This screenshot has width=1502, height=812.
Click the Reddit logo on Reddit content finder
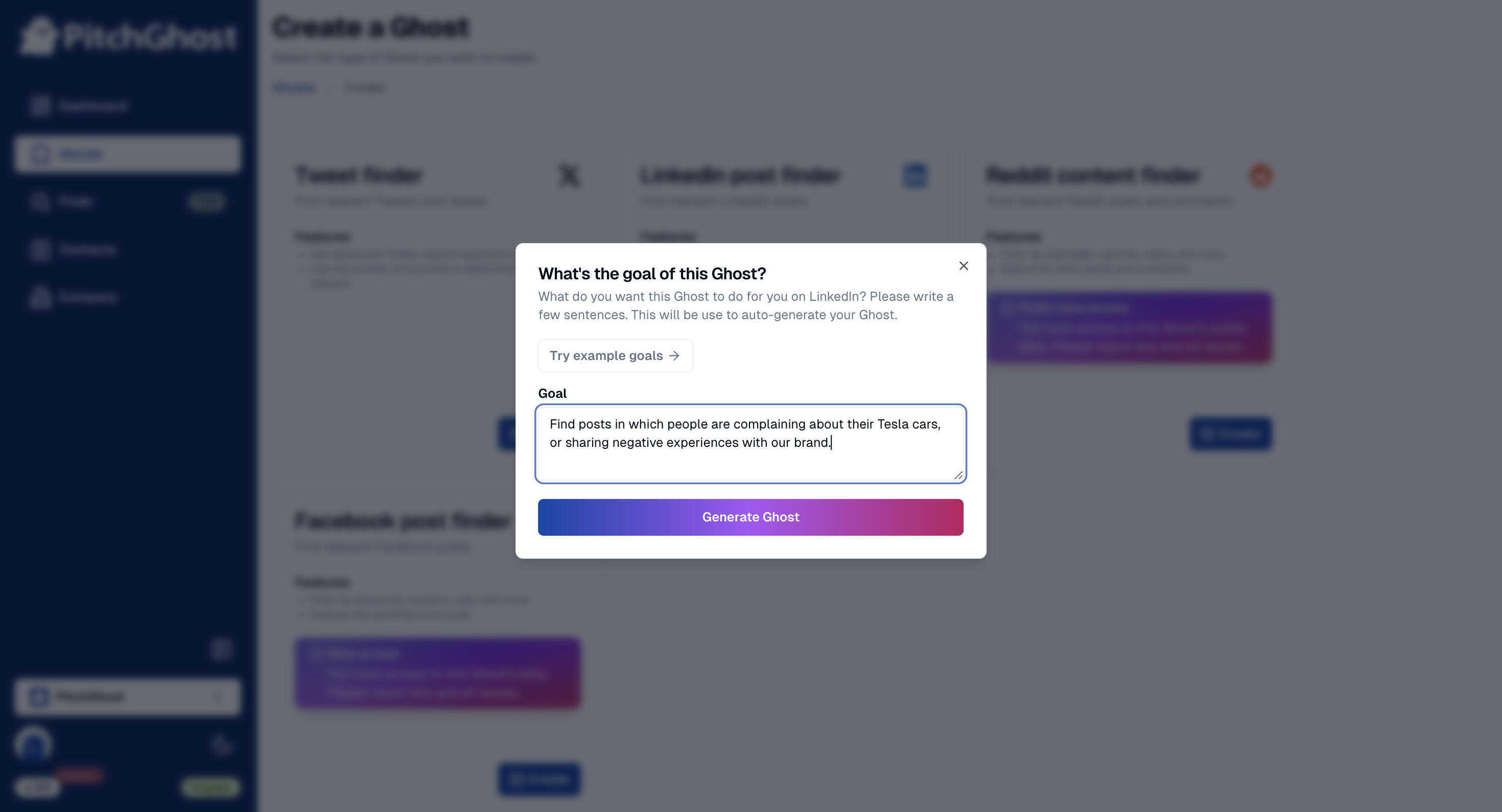click(1260, 176)
